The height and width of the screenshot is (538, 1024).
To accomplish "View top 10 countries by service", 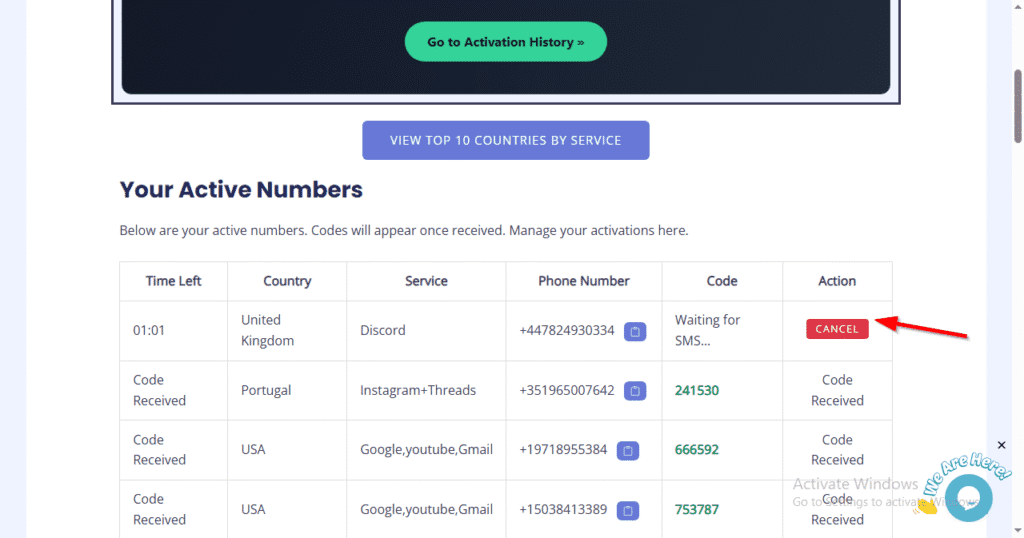I will point(505,140).
